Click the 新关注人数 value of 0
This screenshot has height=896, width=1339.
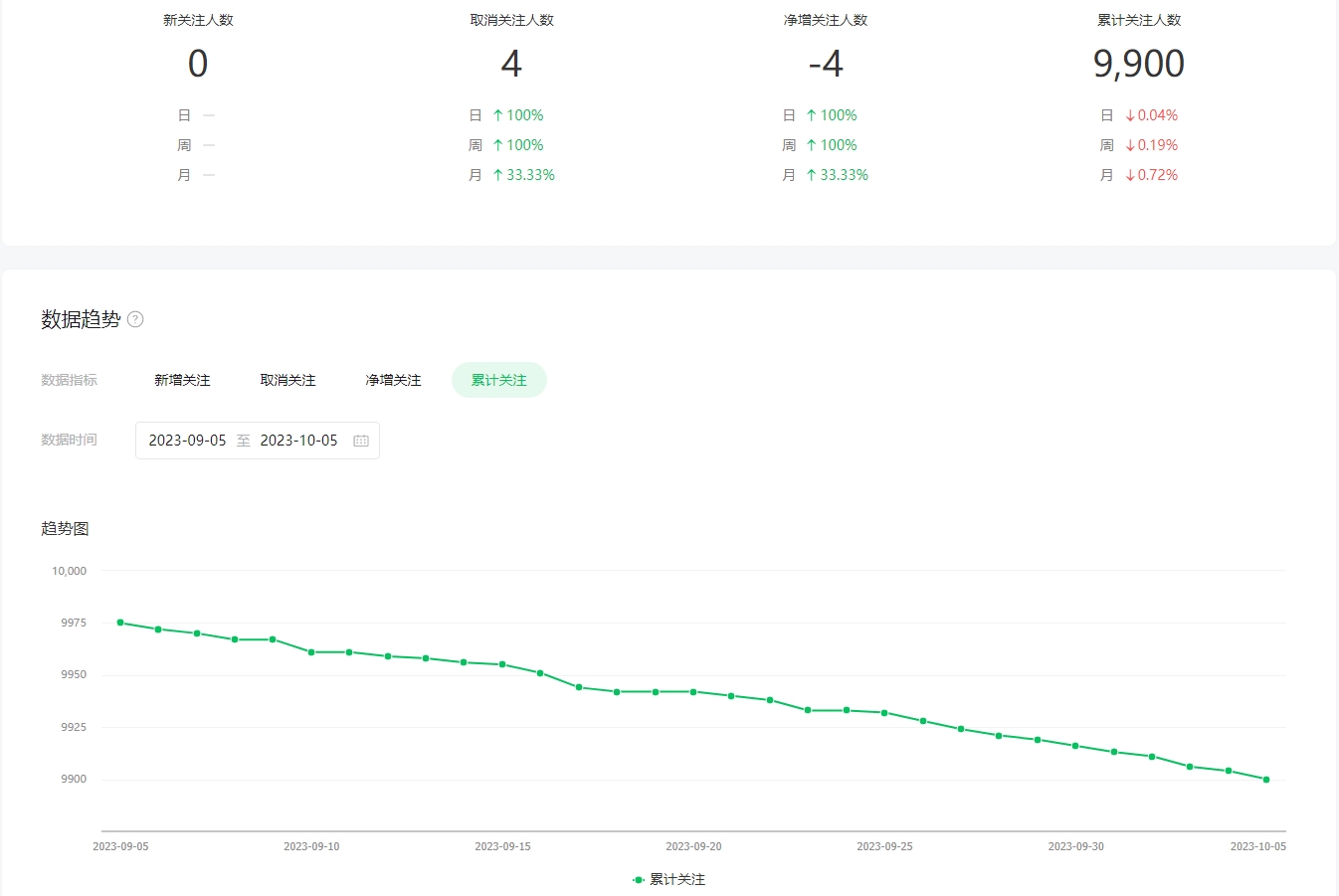tap(198, 64)
